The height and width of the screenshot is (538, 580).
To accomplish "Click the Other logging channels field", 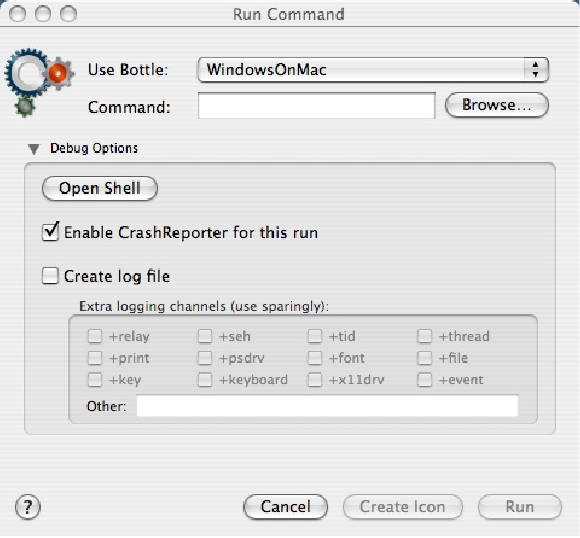I will coord(327,406).
